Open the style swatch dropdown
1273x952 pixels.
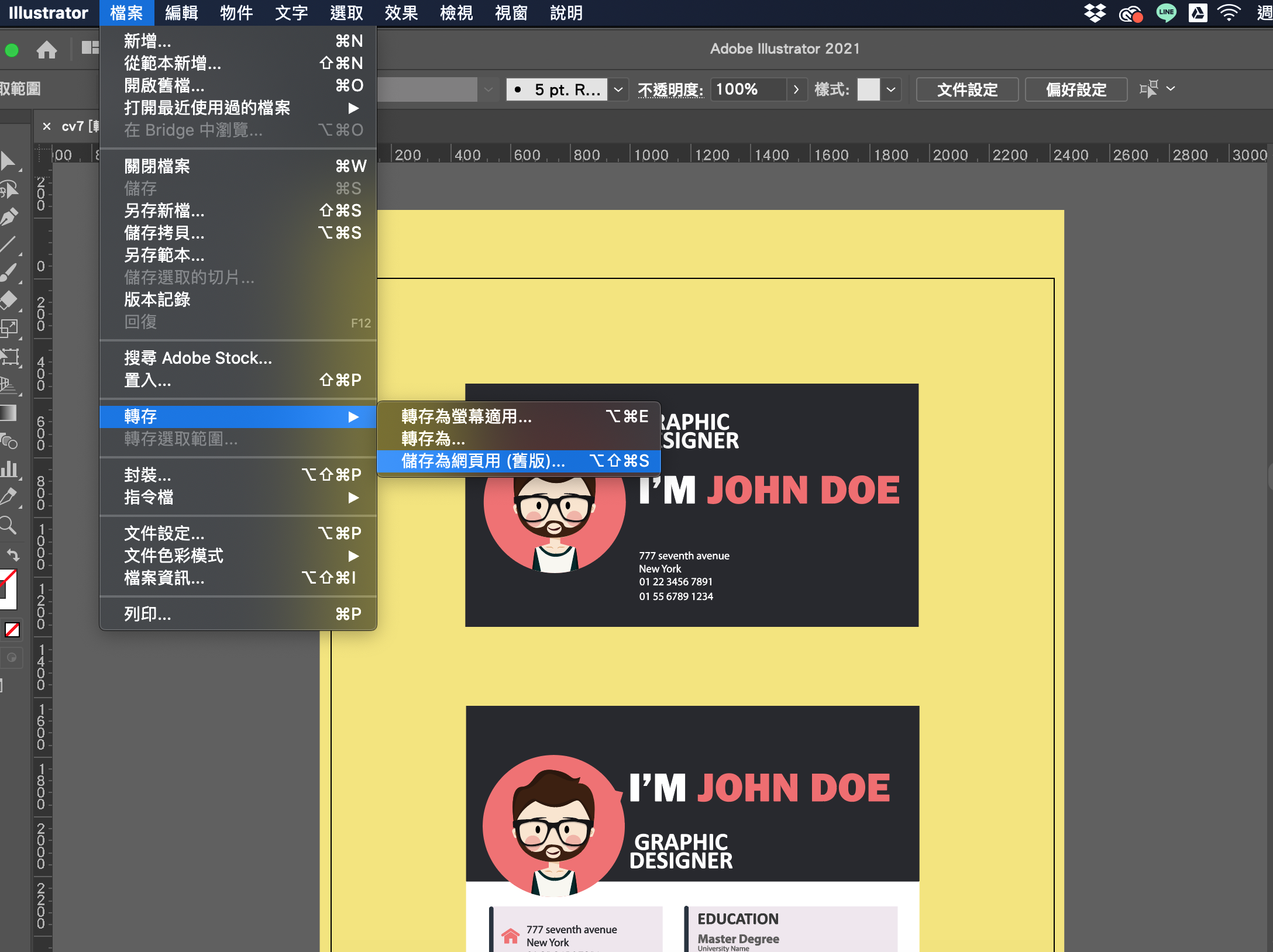(x=891, y=89)
